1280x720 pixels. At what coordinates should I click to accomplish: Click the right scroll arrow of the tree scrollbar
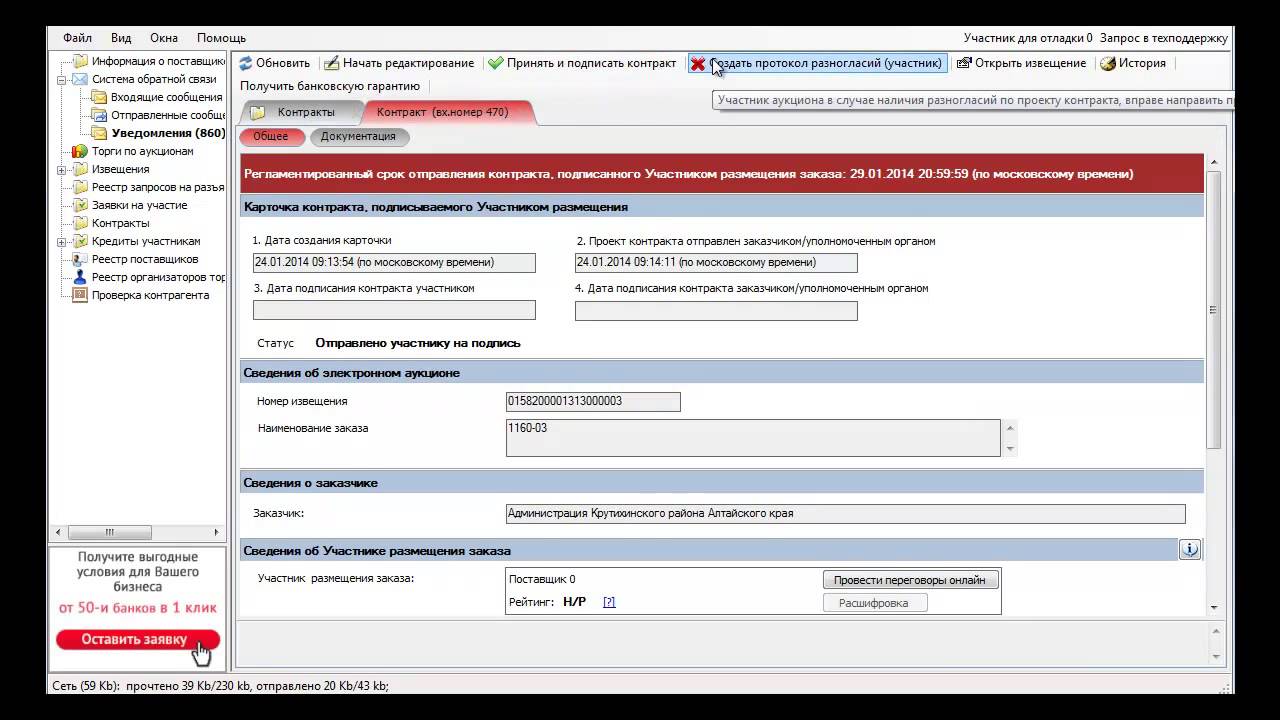[x=217, y=532]
